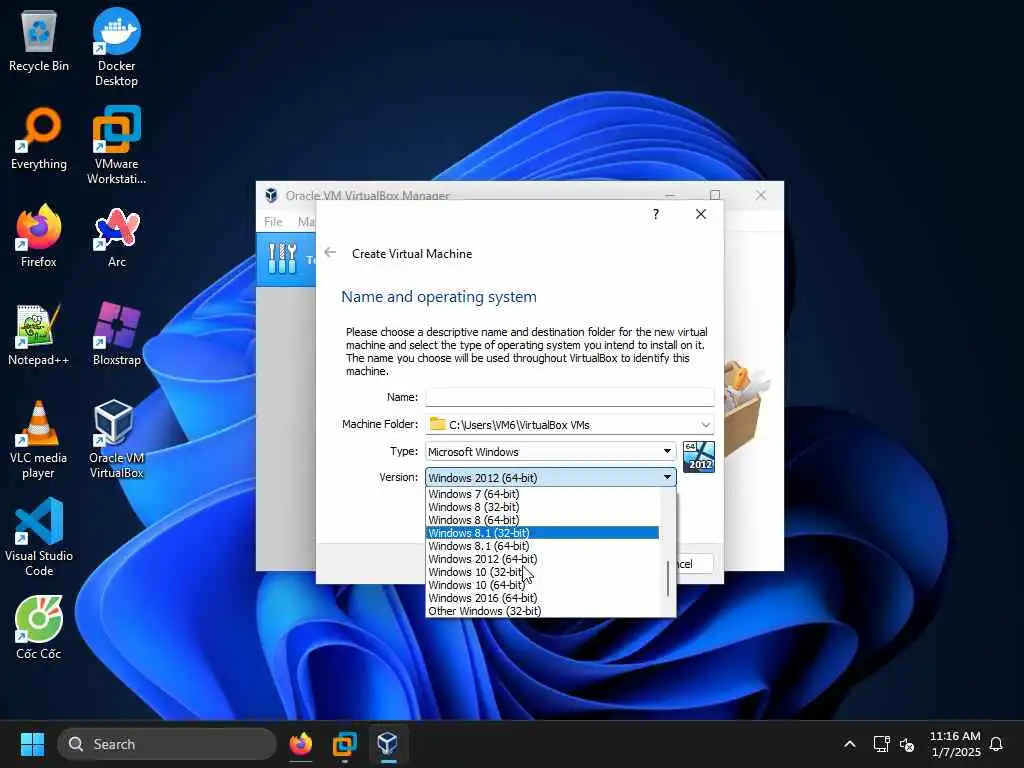The width and height of the screenshot is (1024, 768).
Task: Launch the Bloxstrap desktop icon
Action: [x=116, y=334]
